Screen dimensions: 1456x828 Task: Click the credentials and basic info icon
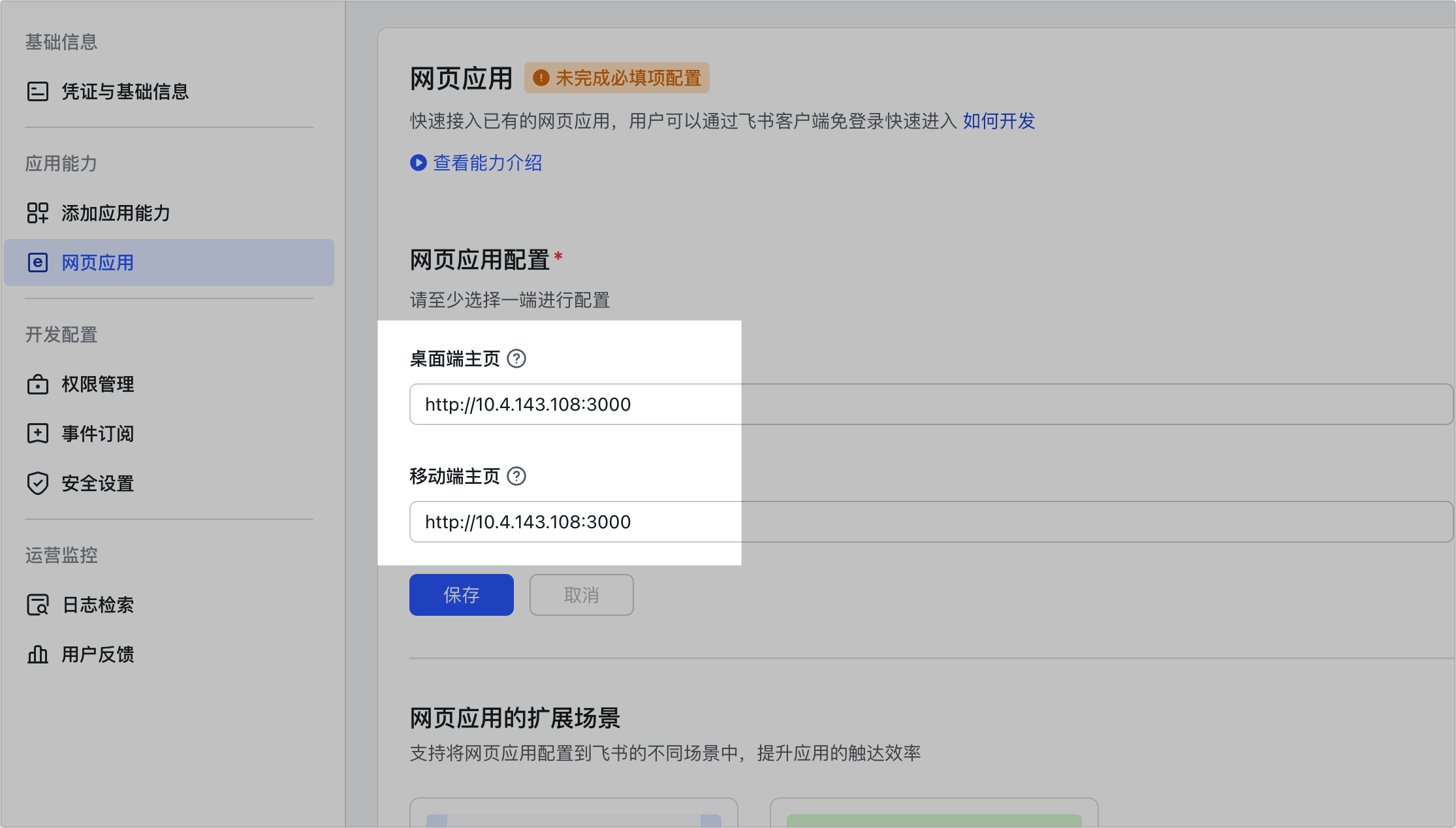click(38, 91)
